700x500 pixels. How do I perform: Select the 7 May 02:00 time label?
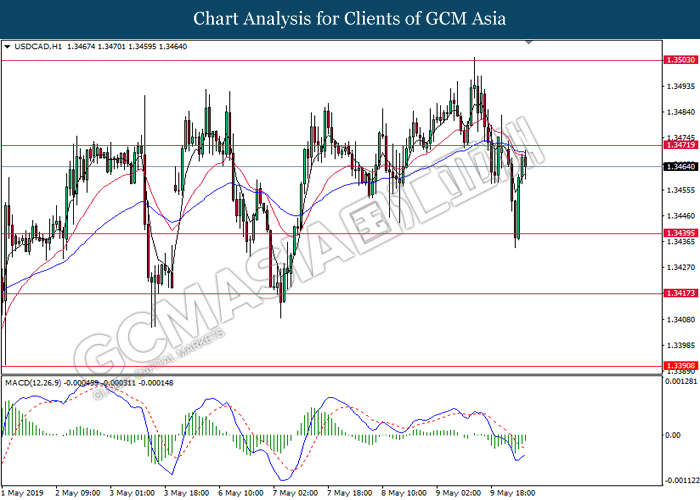pos(295,492)
